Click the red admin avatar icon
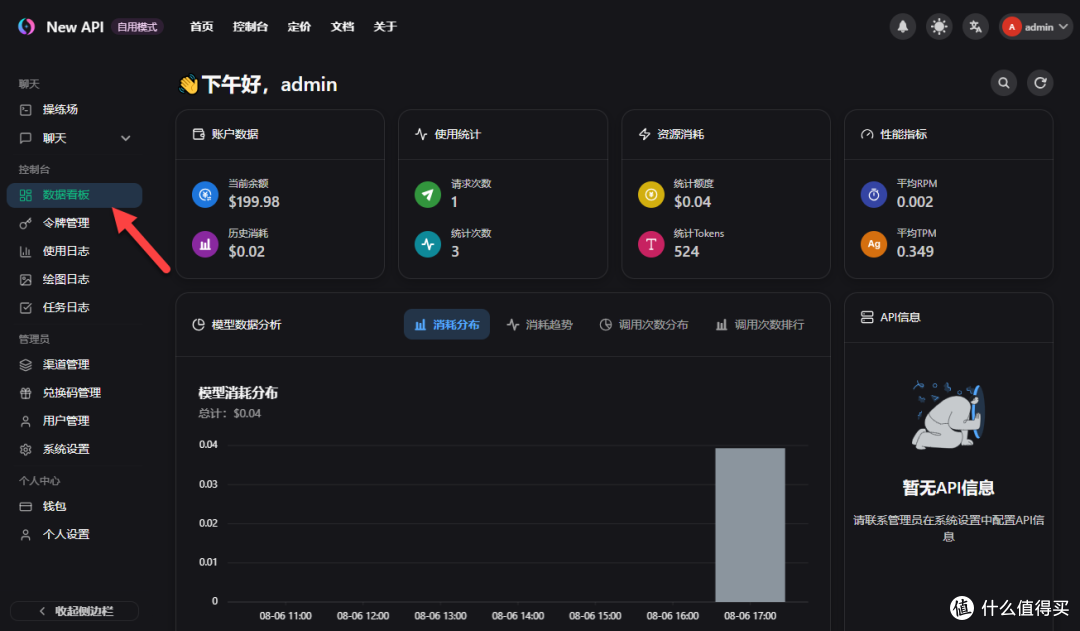The width and height of the screenshot is (1080, 631). point(1012,27)
